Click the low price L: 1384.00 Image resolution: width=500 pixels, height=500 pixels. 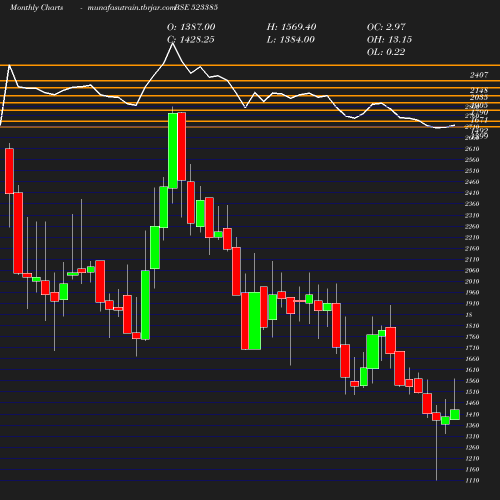(x=291, y=39)
